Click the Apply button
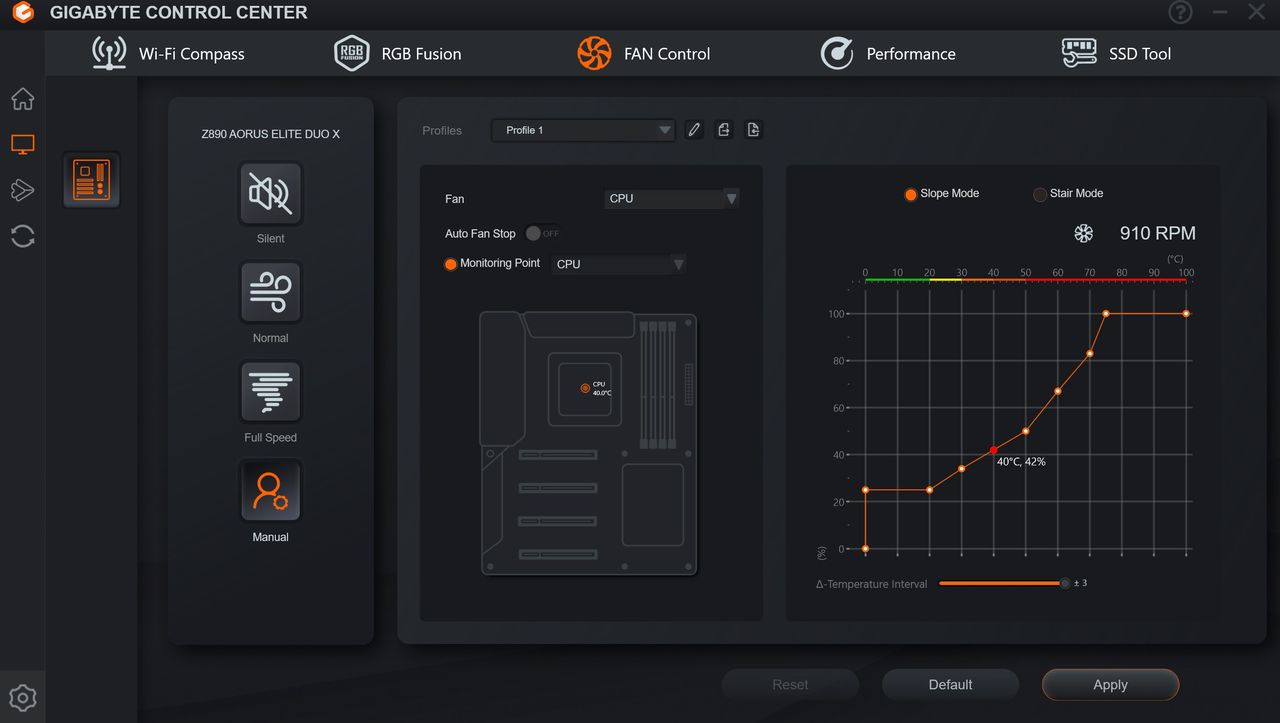Image resolution: width=1280 pixels, height=723 pixels. (x=1110, y=685)
